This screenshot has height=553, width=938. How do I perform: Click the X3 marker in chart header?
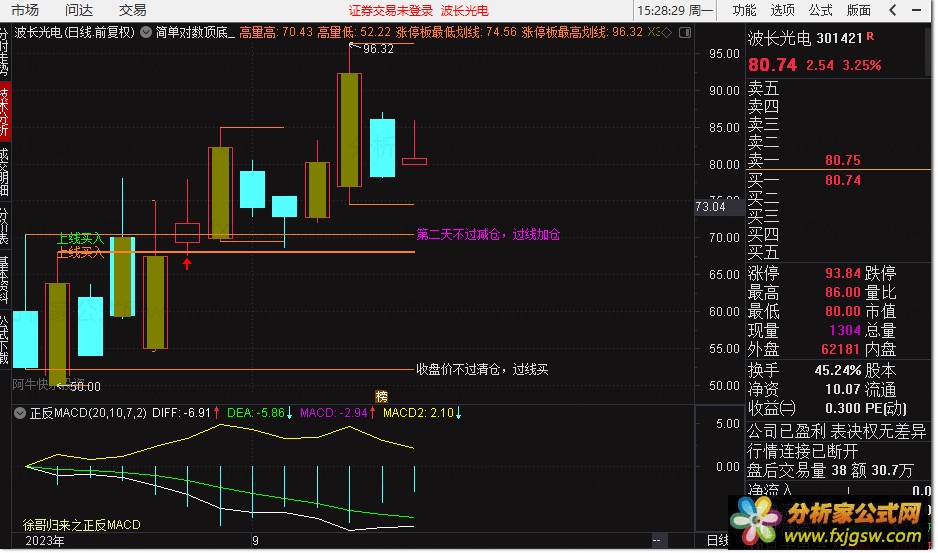[653, 32]
